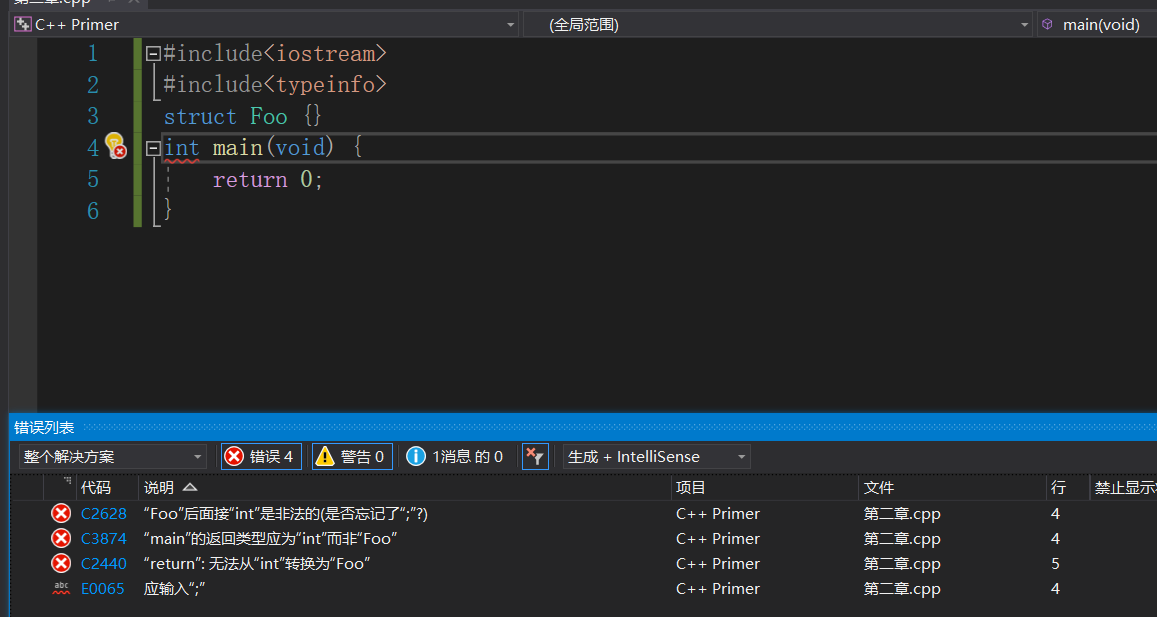The width and height of the screenshot is (1157, 617).
Task: Toggle the 1消息 的 0 messages filter
Action: click(x=456, y=457)
